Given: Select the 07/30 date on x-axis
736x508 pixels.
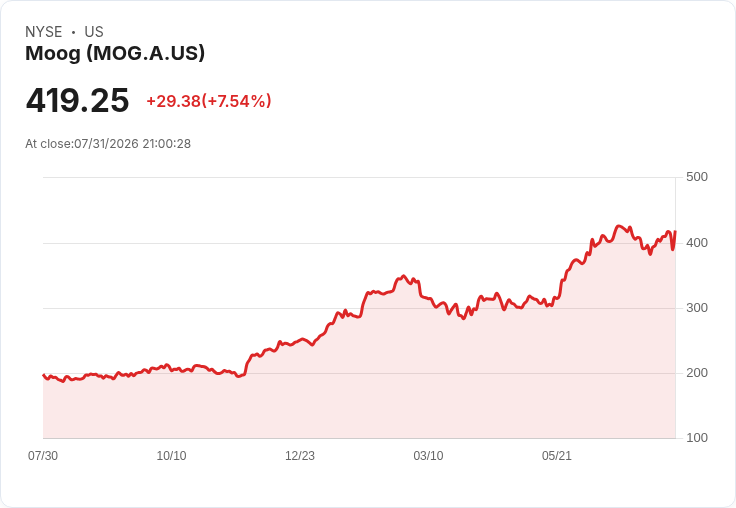Looking at the screenshot, I should (x=43, y=455).
